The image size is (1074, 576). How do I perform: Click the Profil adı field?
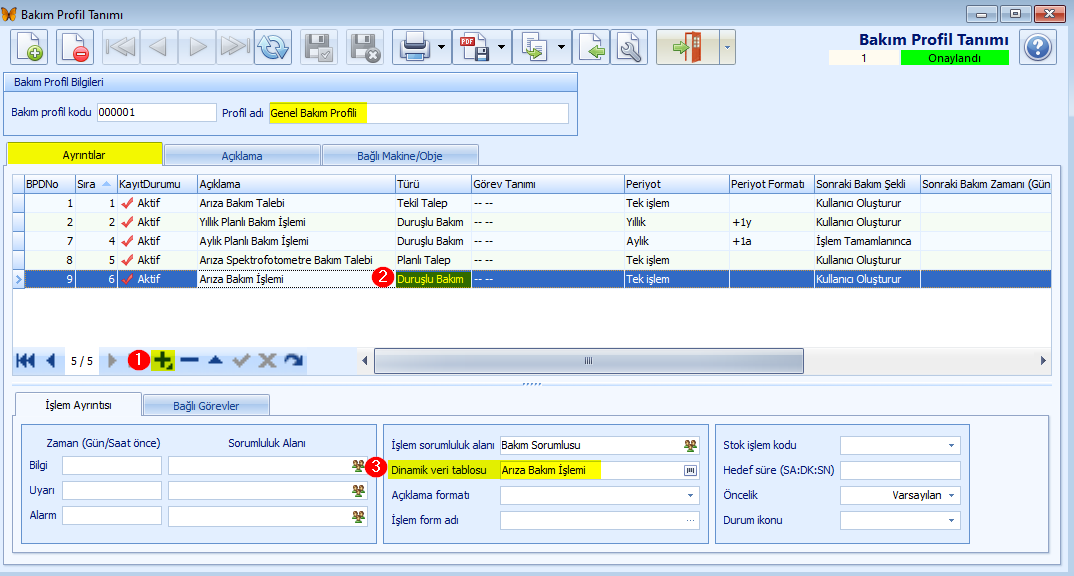[419, 113]
